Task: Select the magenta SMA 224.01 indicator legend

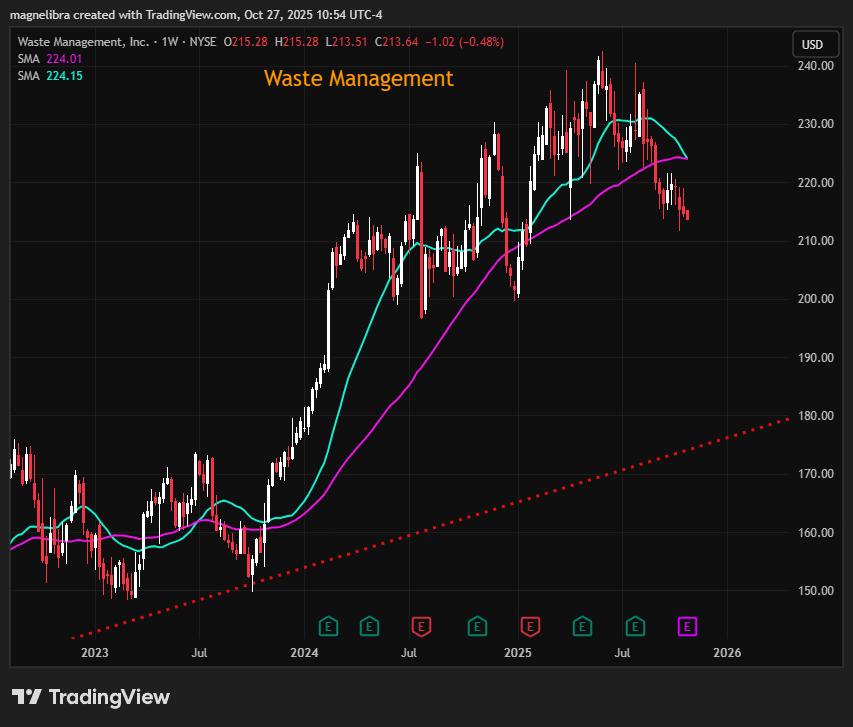Action: click(x=50, y=59)
